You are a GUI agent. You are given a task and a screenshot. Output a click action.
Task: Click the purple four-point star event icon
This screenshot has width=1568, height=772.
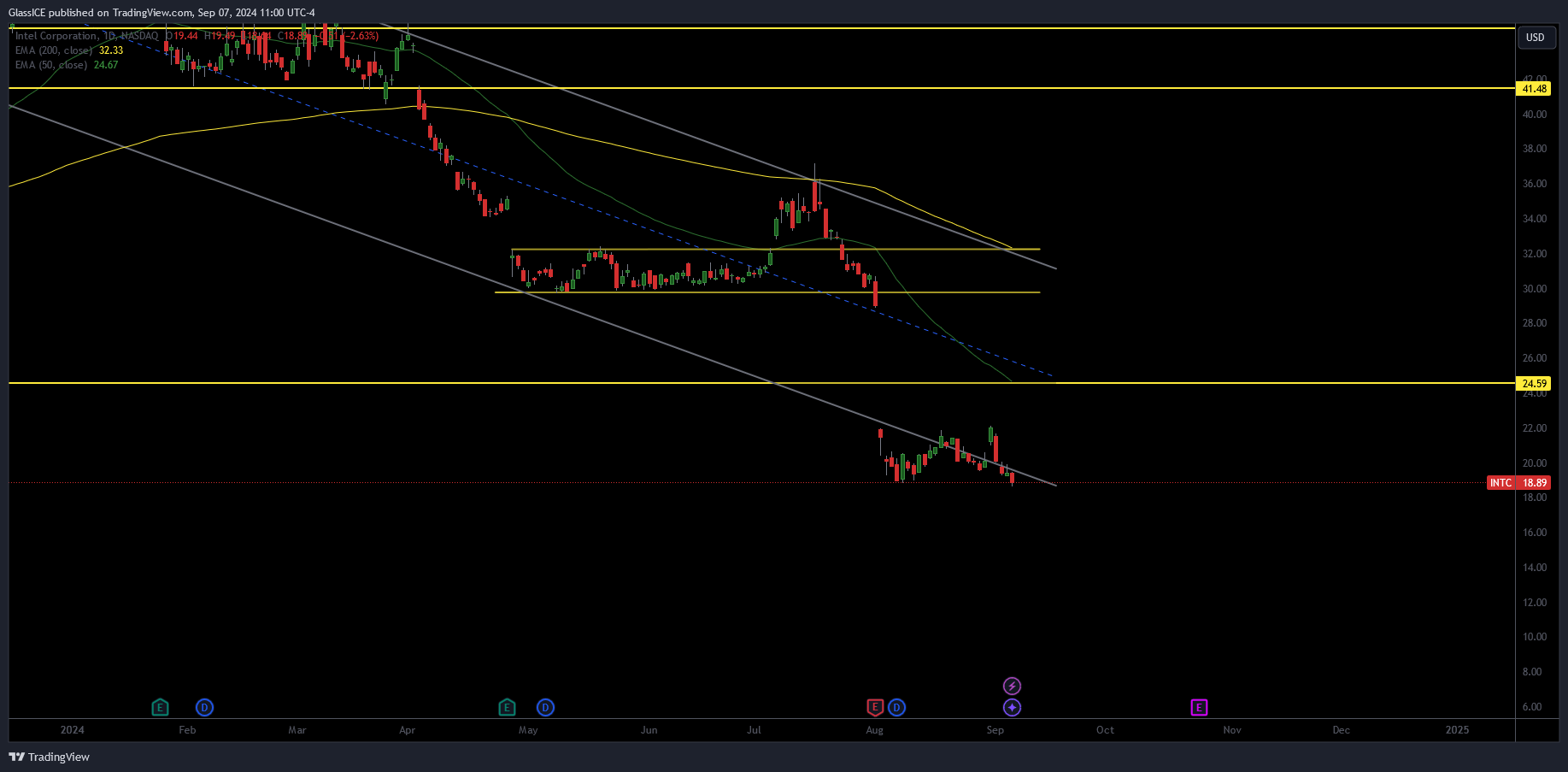[1012, 707]
